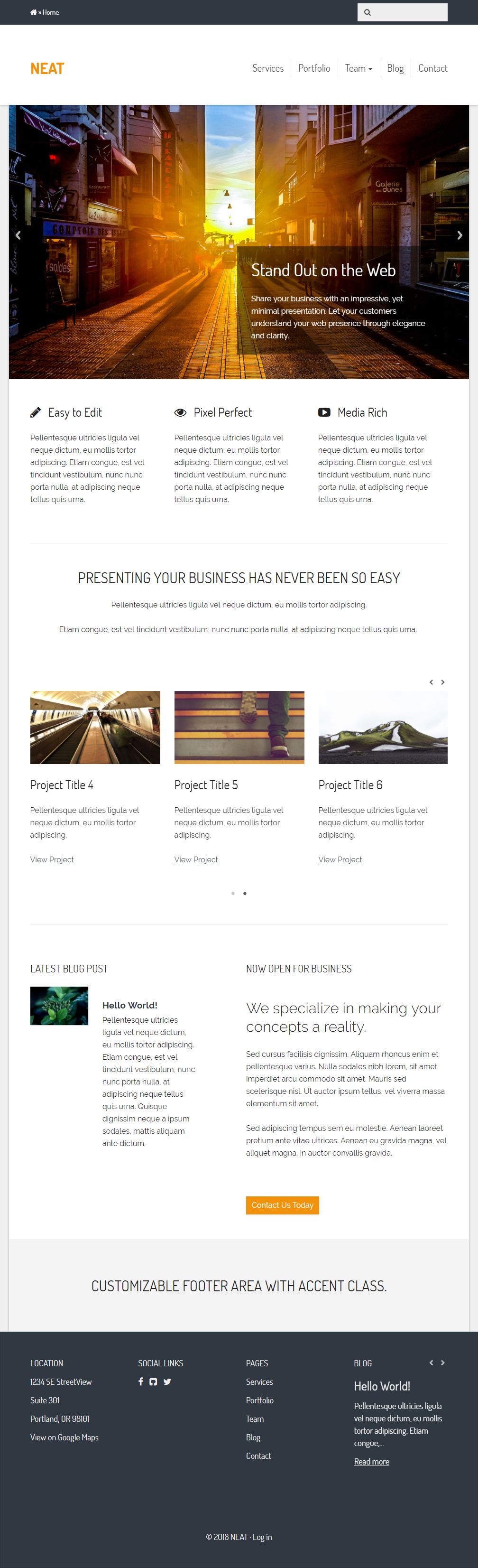Open the Facebook social link icon

[x=140, y=1381]
